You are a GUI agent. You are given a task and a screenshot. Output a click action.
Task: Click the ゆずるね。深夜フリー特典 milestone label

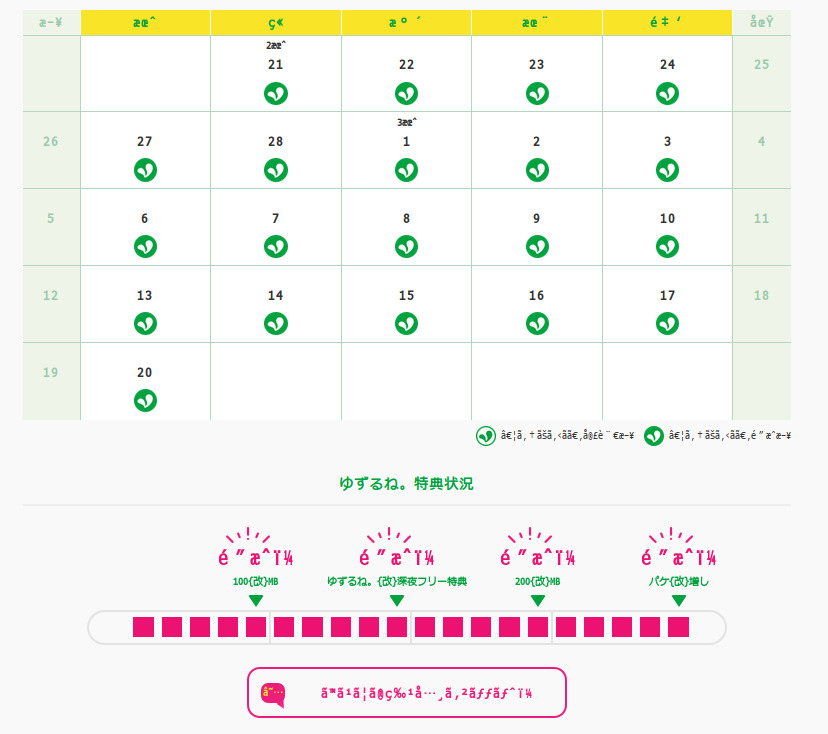(x=397, y=581)
